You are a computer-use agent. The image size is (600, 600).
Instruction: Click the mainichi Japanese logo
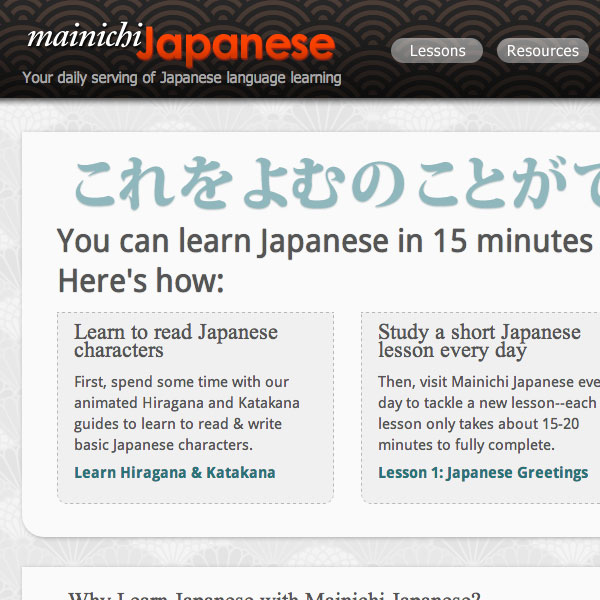181,43
